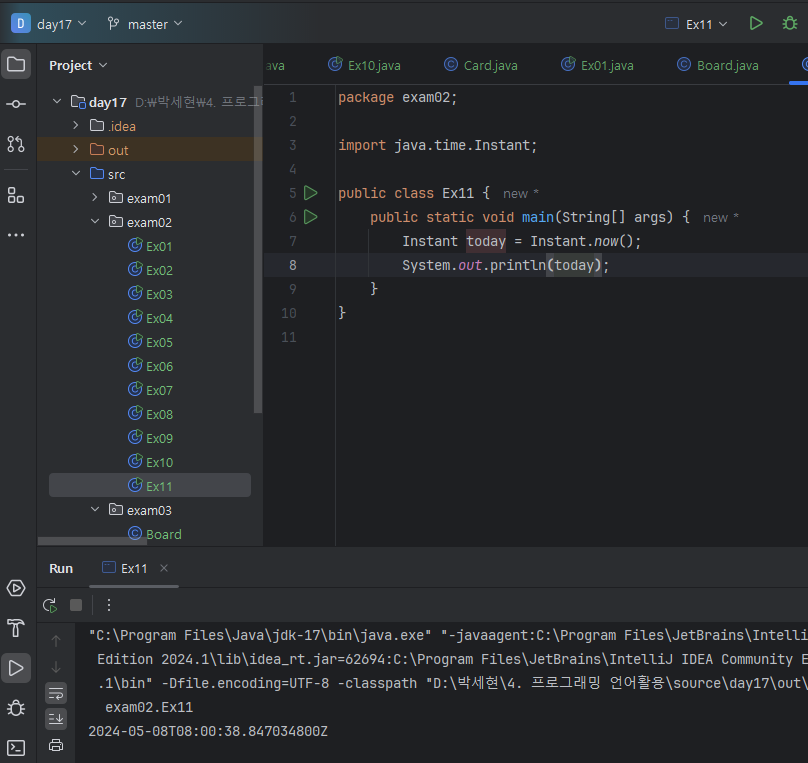Toggle the Project tool window folder icon

(x=16, y=65)
